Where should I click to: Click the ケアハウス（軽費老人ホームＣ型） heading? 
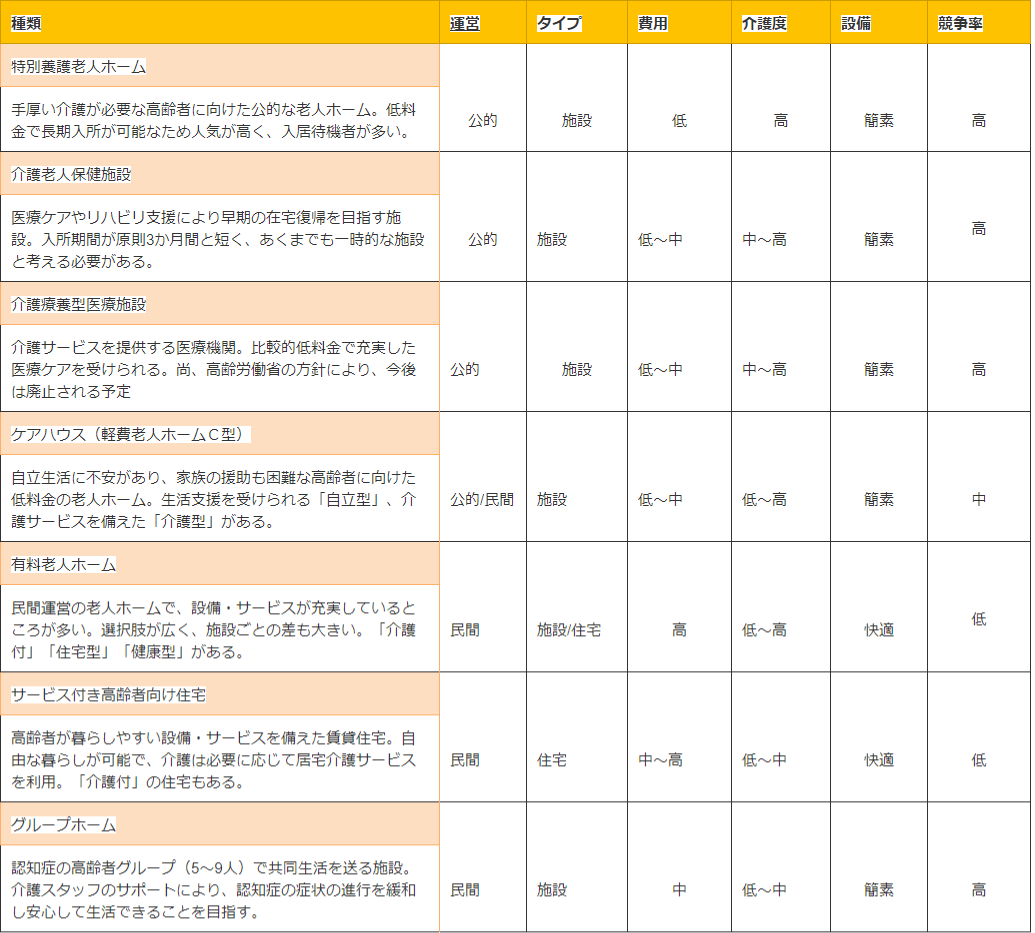pyautogui.click(x=131, y=434)
